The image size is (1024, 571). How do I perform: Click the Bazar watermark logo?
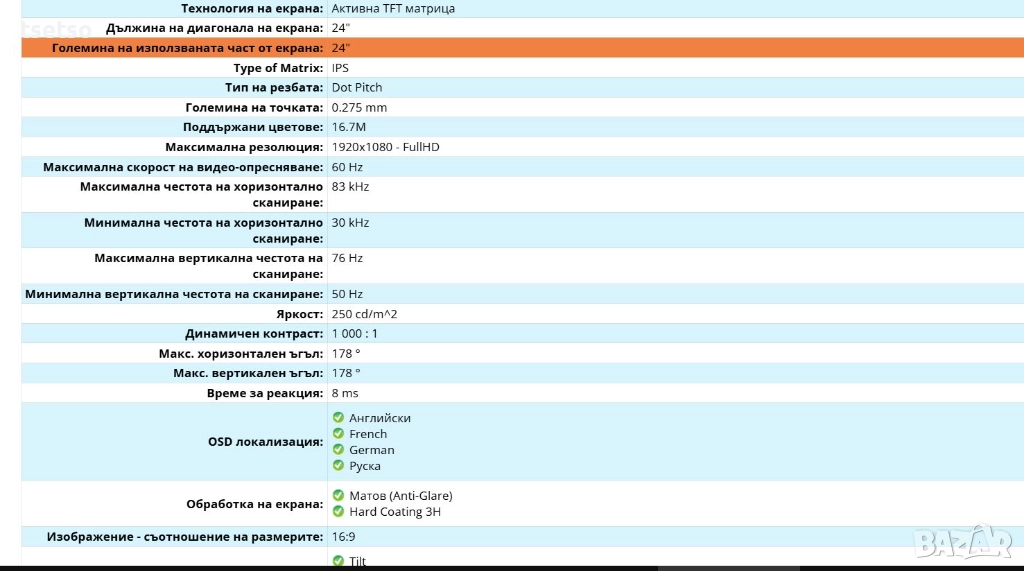[x=964, y=543]
